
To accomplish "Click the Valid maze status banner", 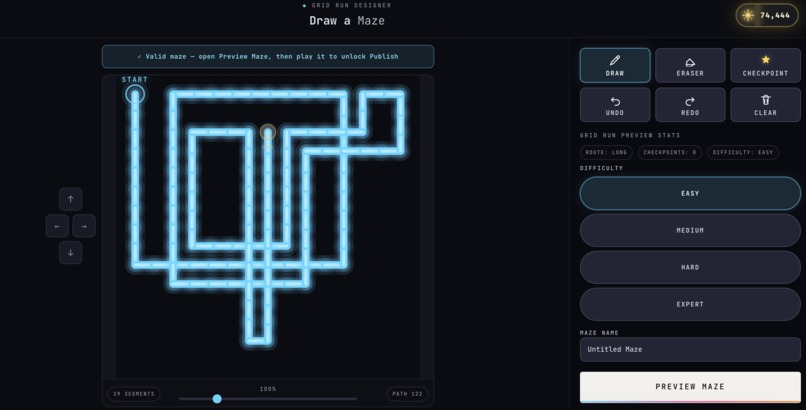I will click(268, 57).
